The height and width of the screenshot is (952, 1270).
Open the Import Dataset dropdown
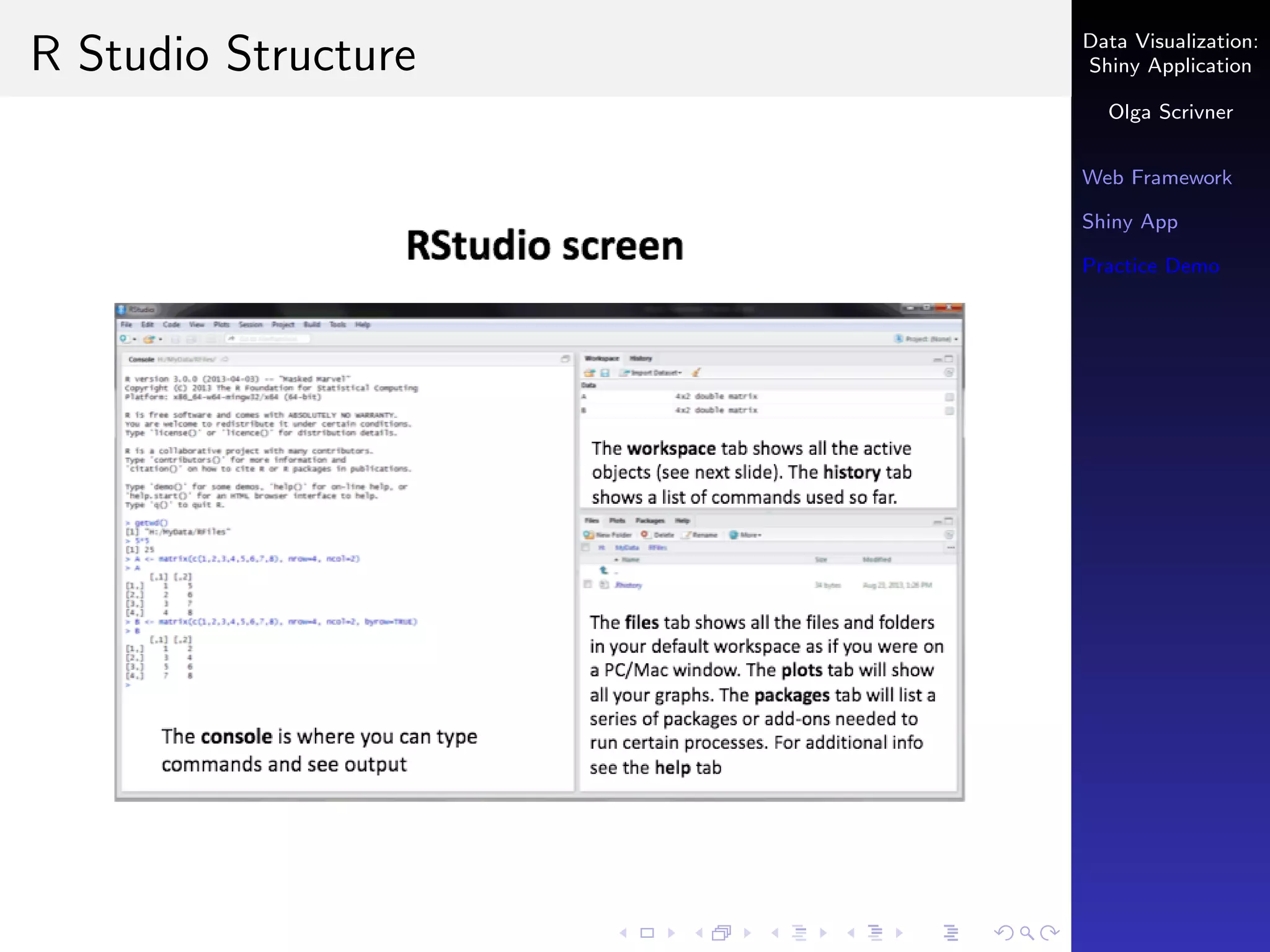[x=652, y=372]
